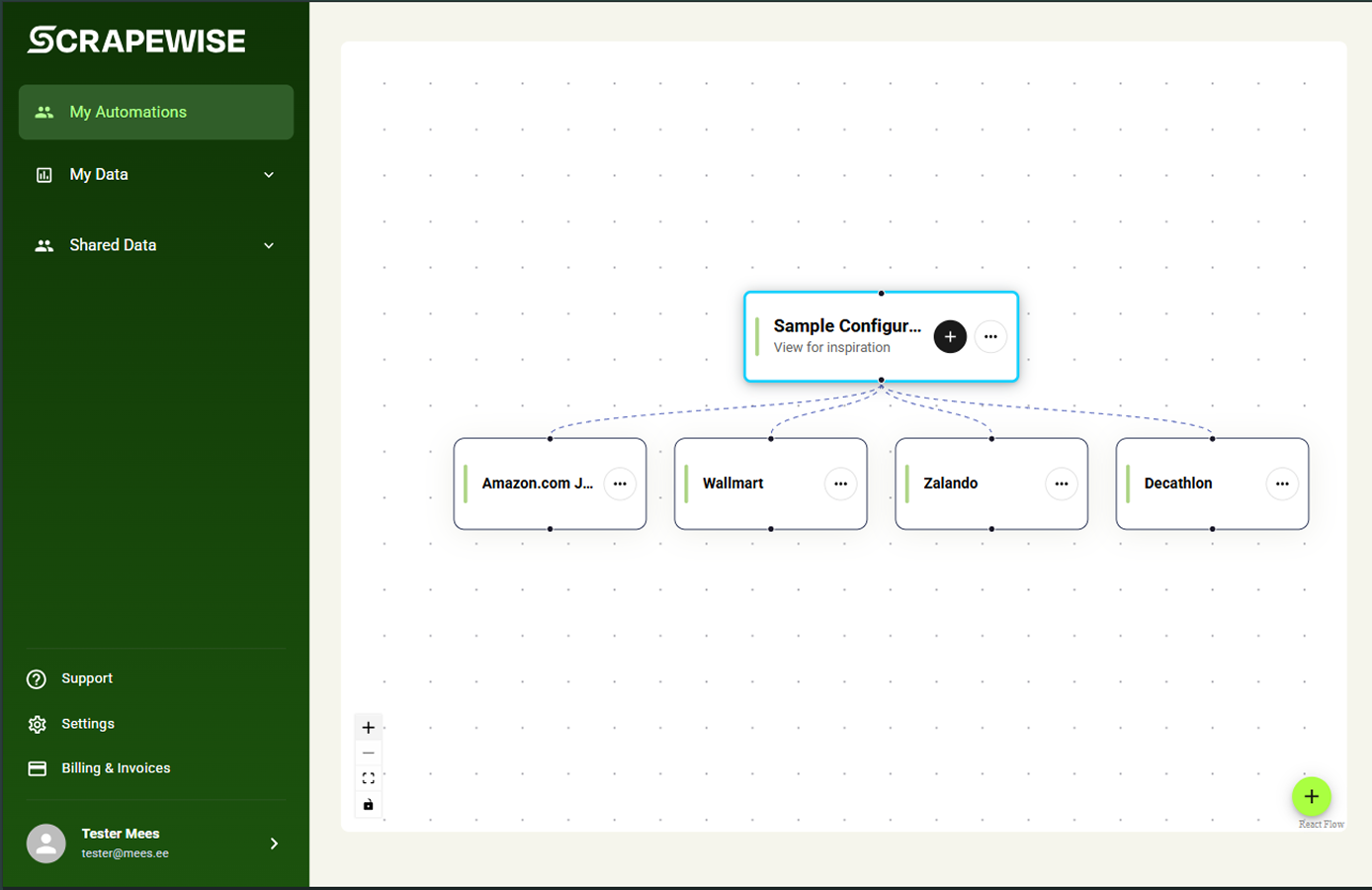Click the Support help icon

tap(37, 678)
